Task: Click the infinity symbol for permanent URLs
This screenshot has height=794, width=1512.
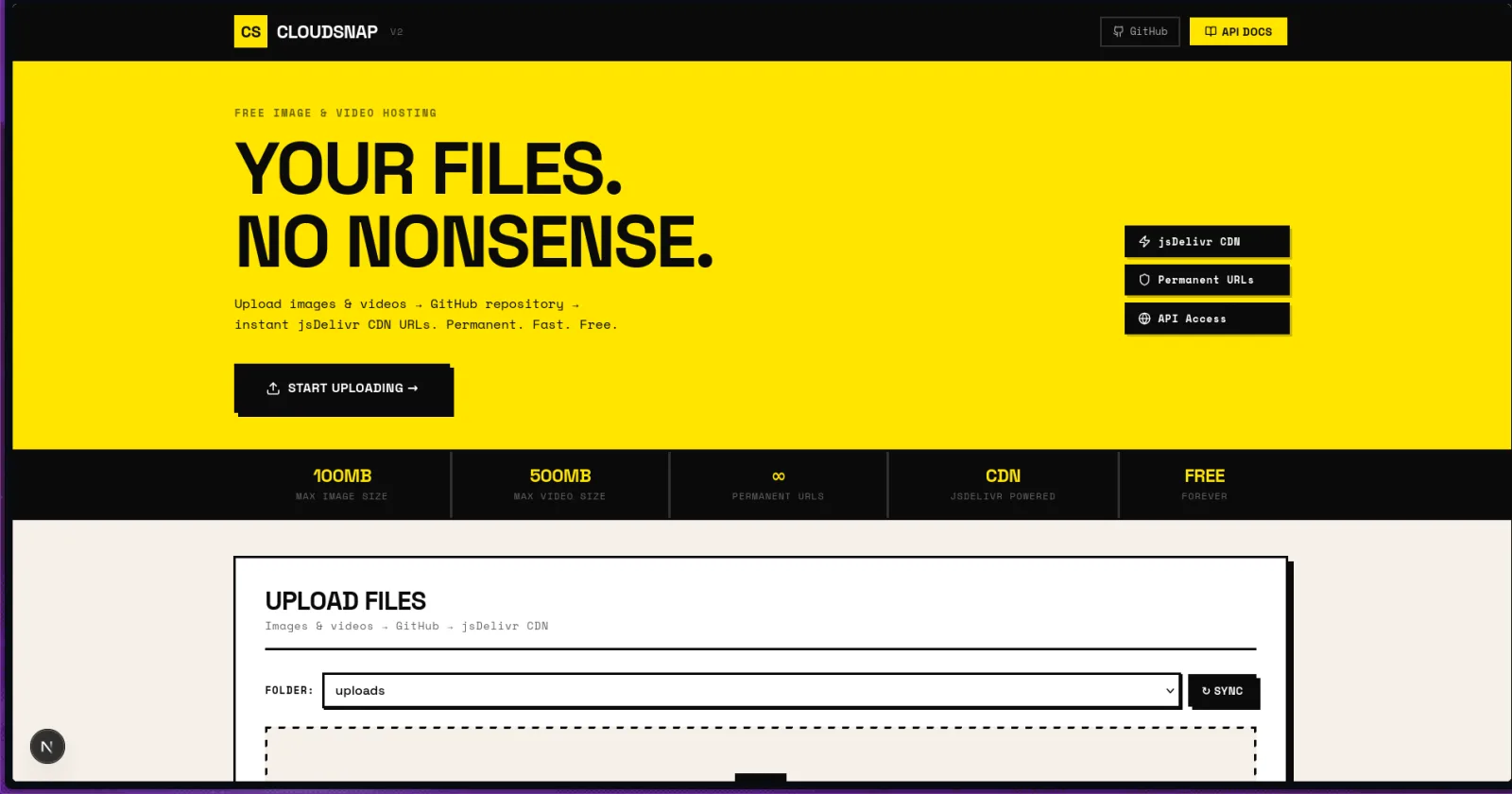Action: (779, 475)
